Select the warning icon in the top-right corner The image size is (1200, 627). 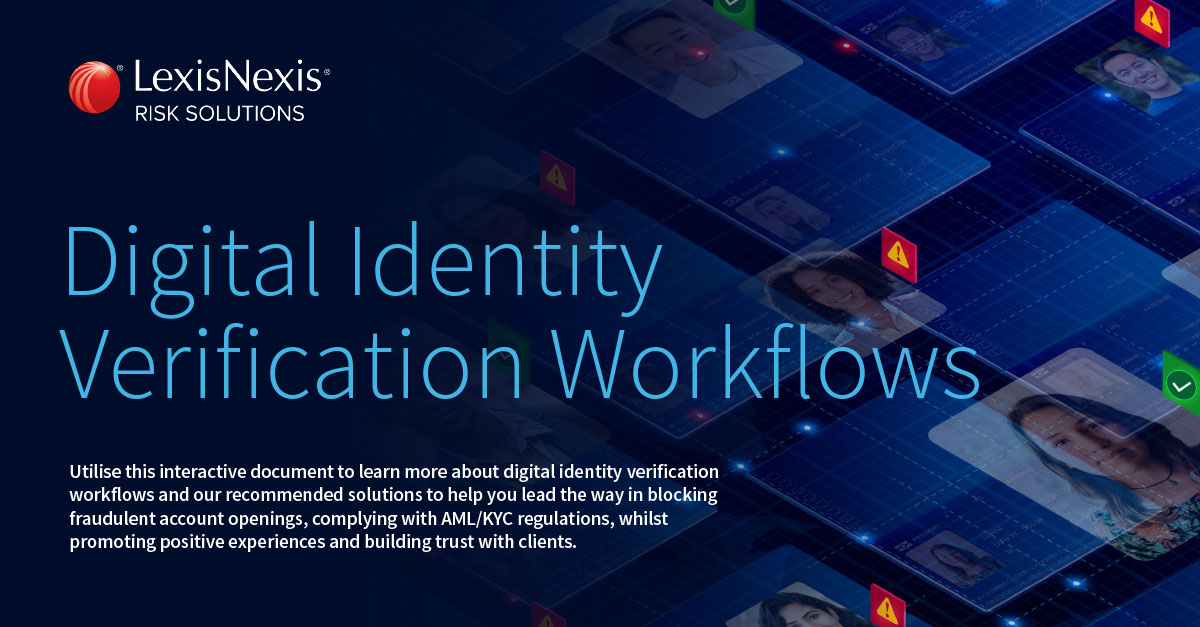tap(1152, 21)
